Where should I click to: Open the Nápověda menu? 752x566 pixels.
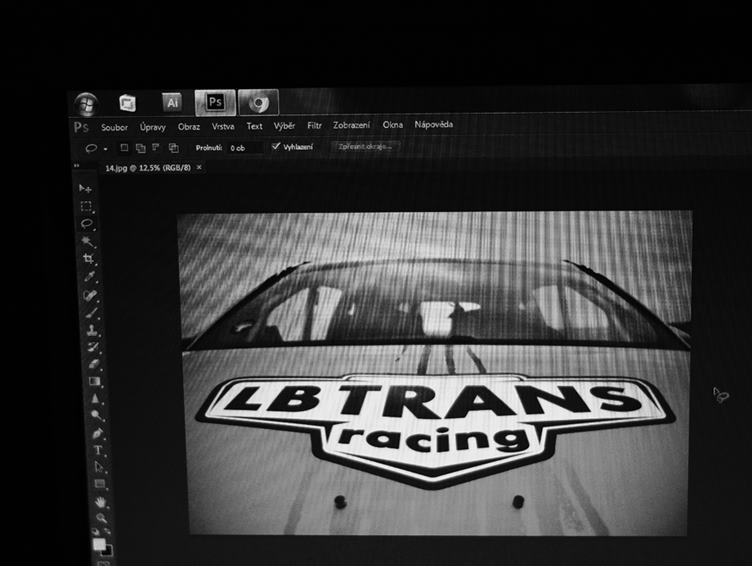pyautogui.click(x=434, y=124)
